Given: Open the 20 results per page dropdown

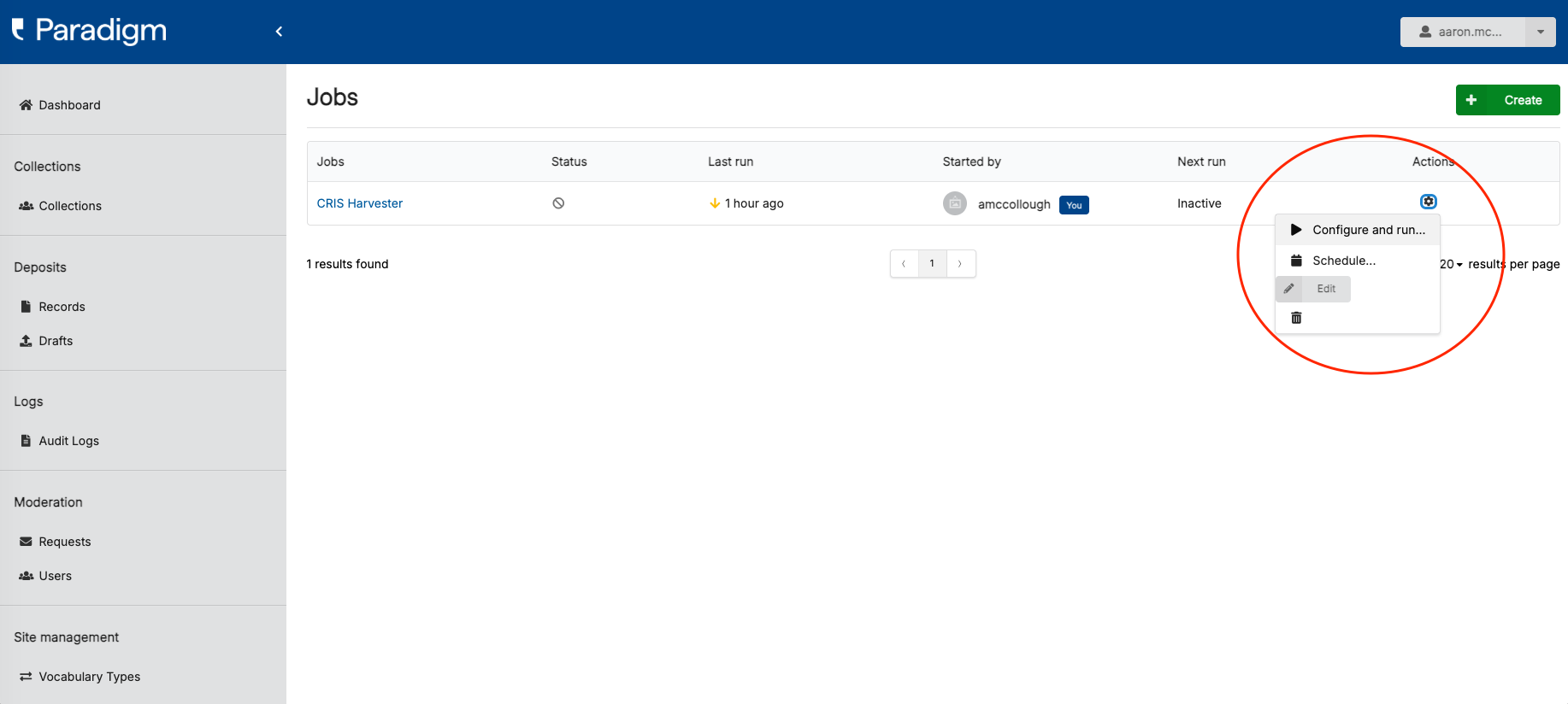Looking at the screenshot, I should (1451, 264).
